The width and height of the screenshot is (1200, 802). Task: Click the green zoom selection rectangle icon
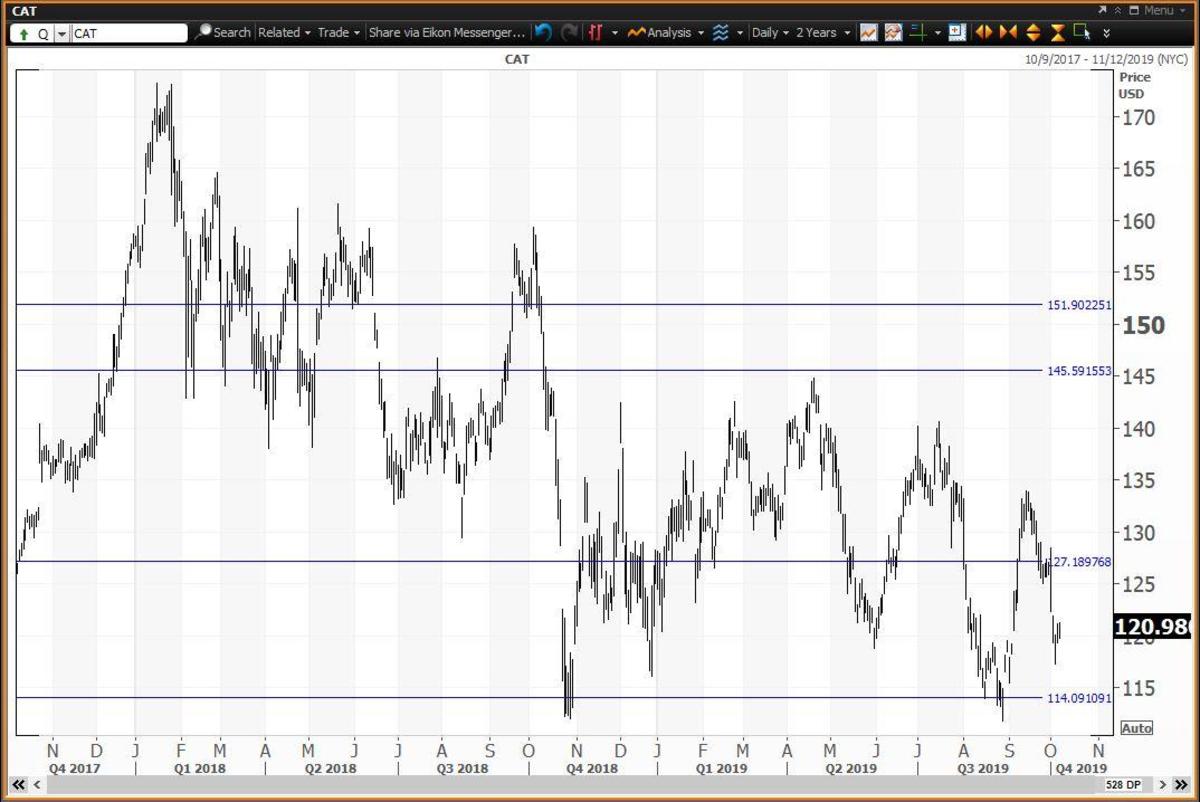(1081, 33)
